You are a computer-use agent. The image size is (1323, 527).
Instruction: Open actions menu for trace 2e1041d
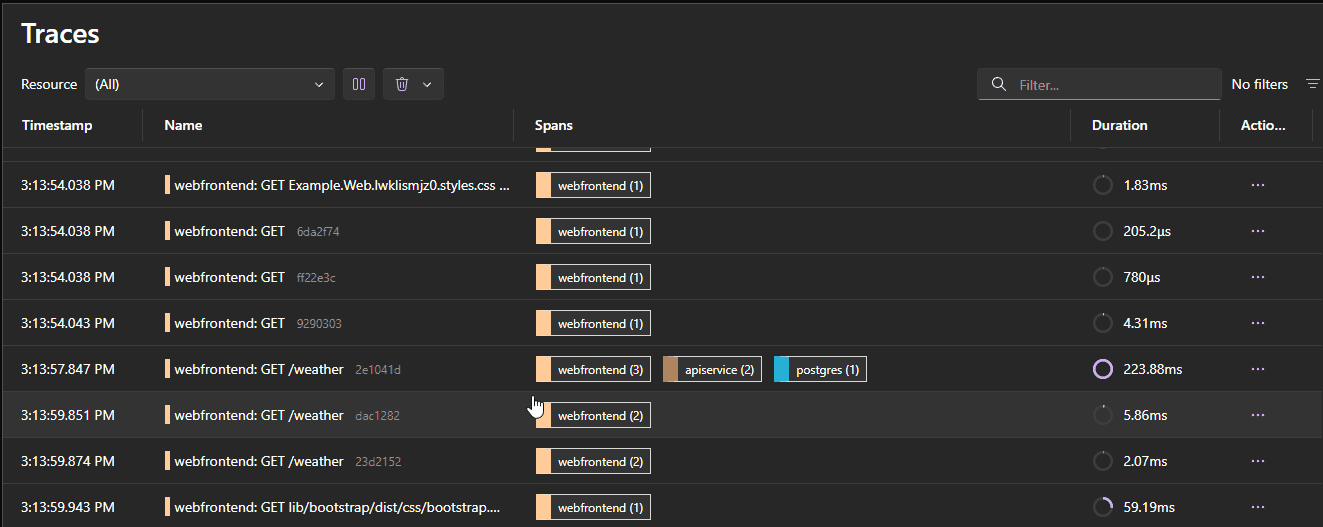[x=1258, y=369]
